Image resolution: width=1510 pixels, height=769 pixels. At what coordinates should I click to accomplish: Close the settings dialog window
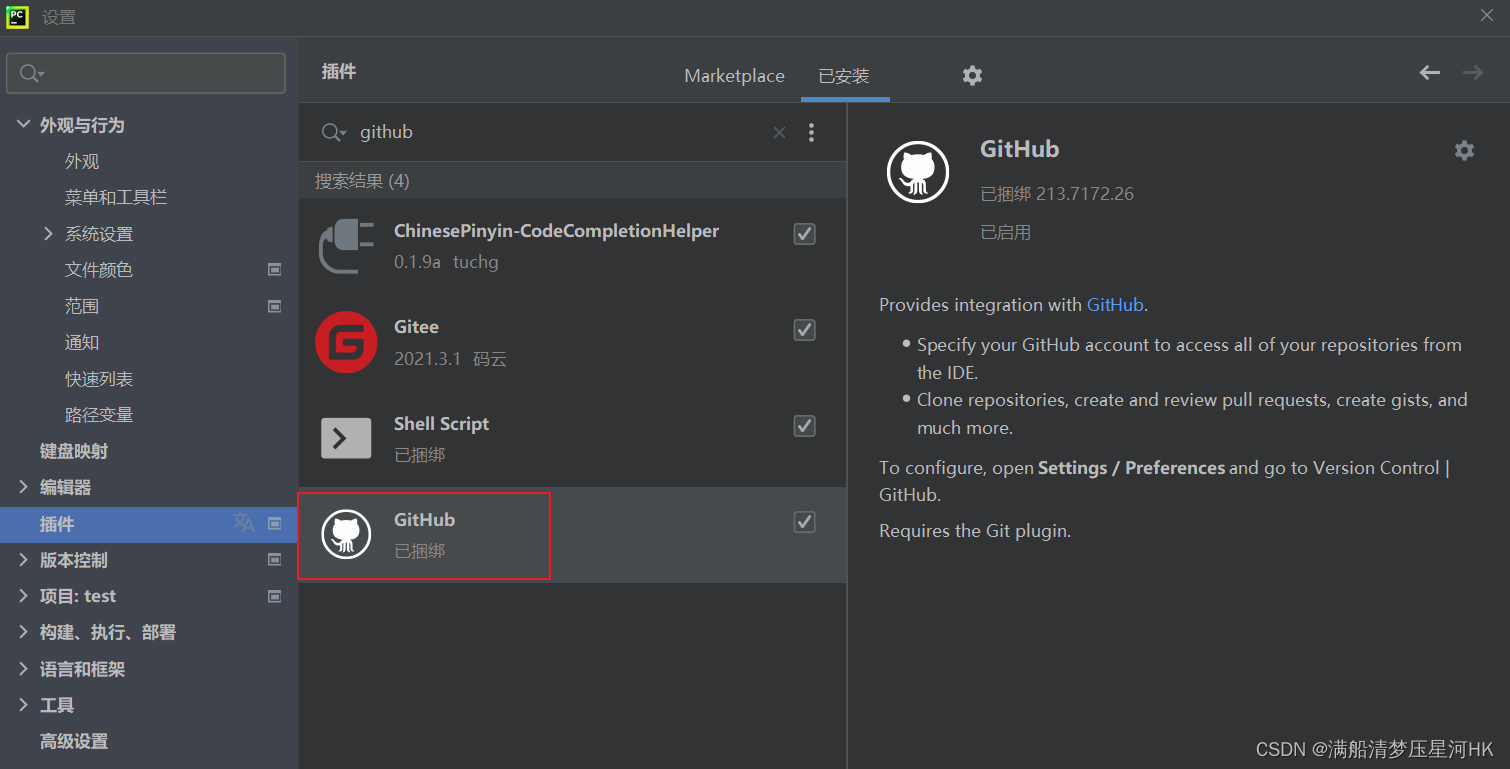pos(1487,15)
